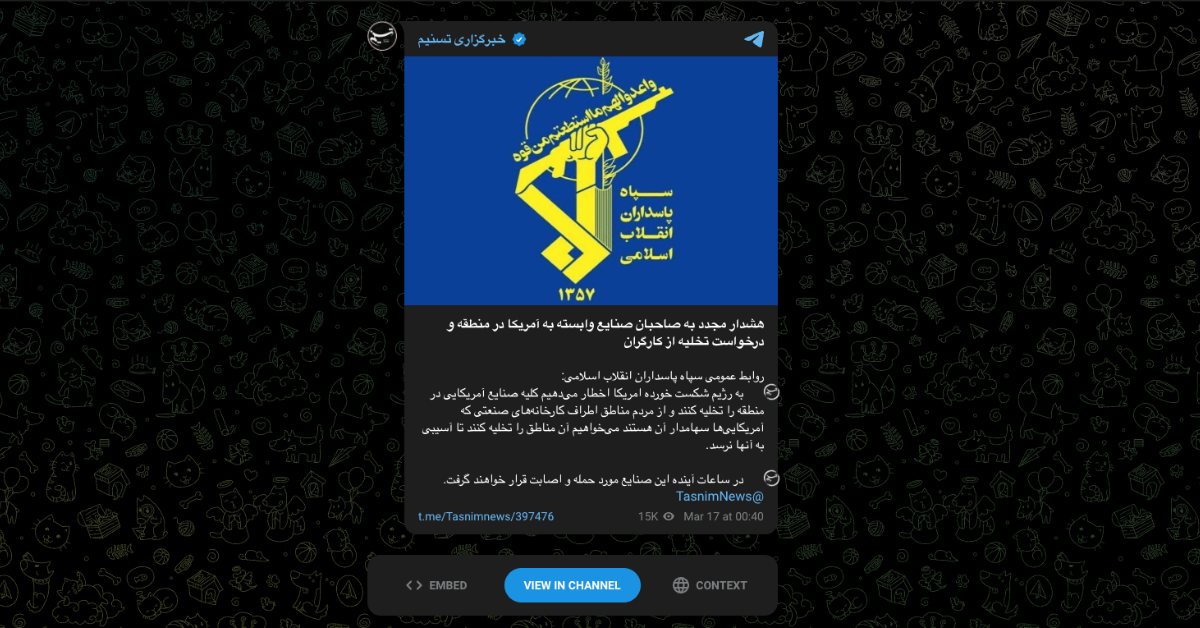Click the Mar 17 at 00:40 timestamp
Image resolution: width=1200 pixels, height=628 pixels.
point(723,517)
